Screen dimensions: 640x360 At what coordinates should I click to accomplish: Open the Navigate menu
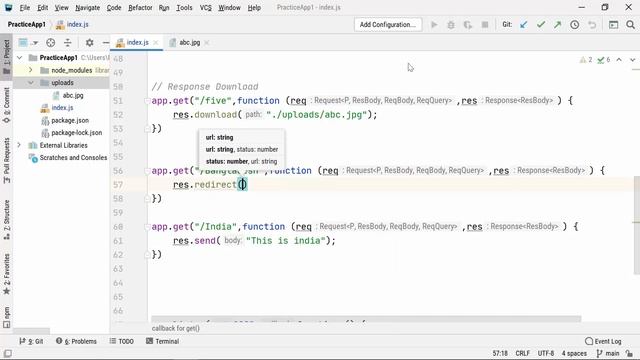[x=87, y=8]
